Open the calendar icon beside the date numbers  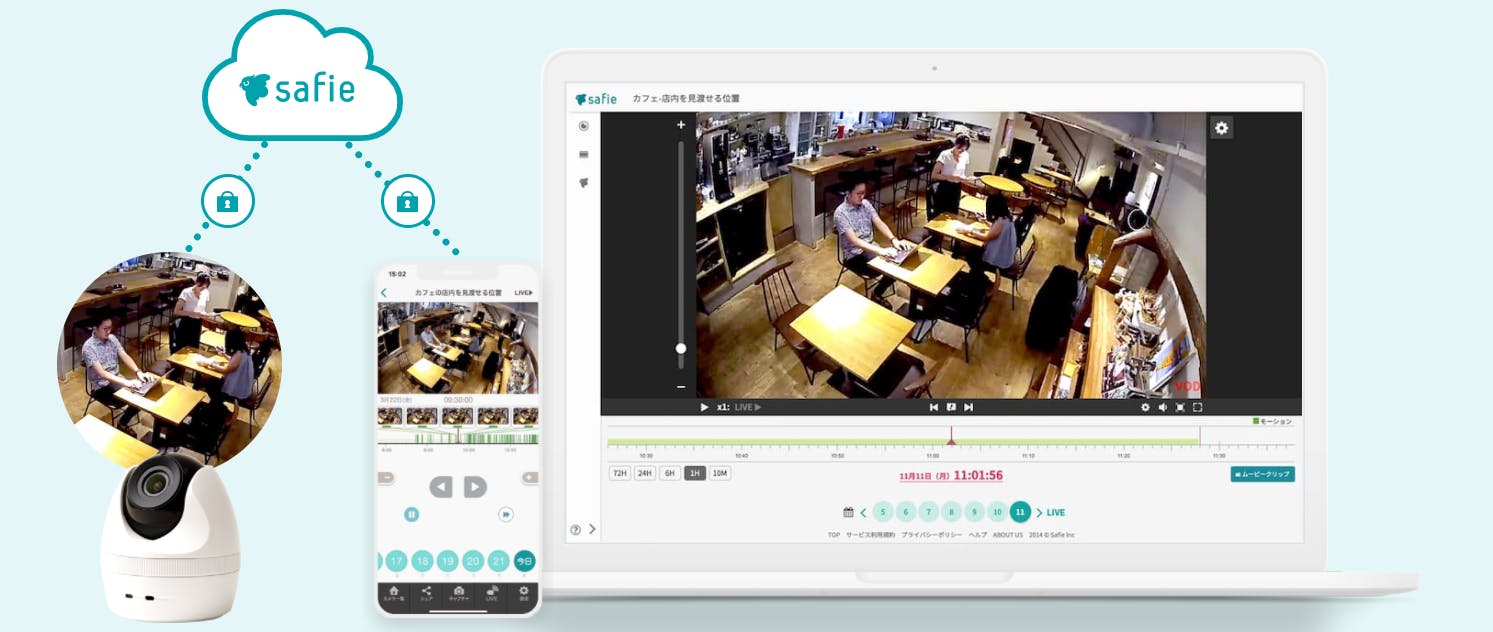848,512
